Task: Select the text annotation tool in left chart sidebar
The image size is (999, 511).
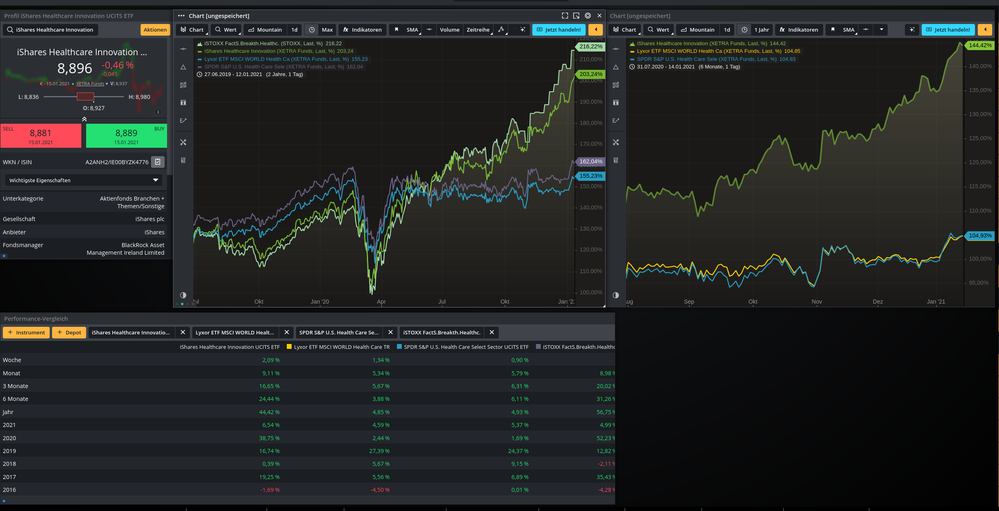Action: coord(183,103)
